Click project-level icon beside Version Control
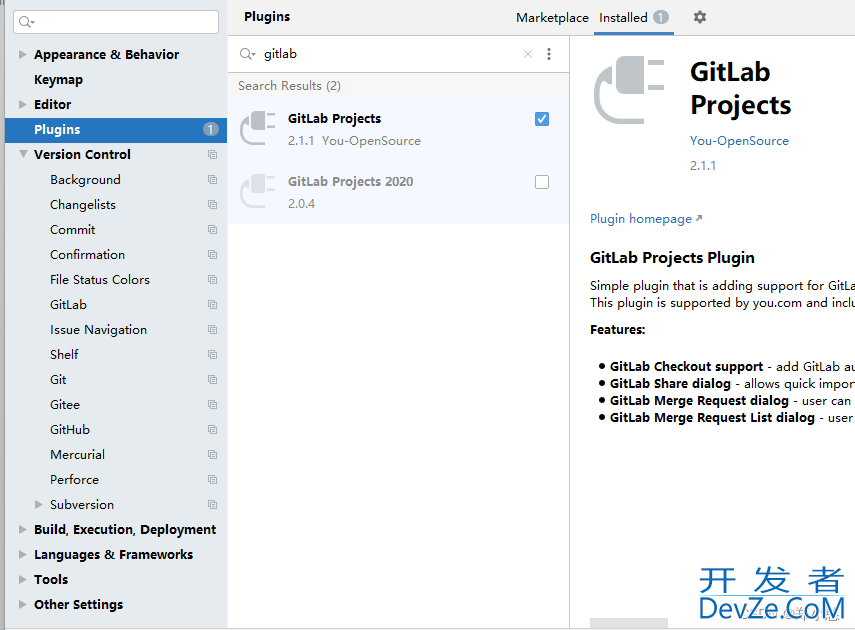Viewport: 855px width, 630px height. pyautogui.click(x=213, y=155)
